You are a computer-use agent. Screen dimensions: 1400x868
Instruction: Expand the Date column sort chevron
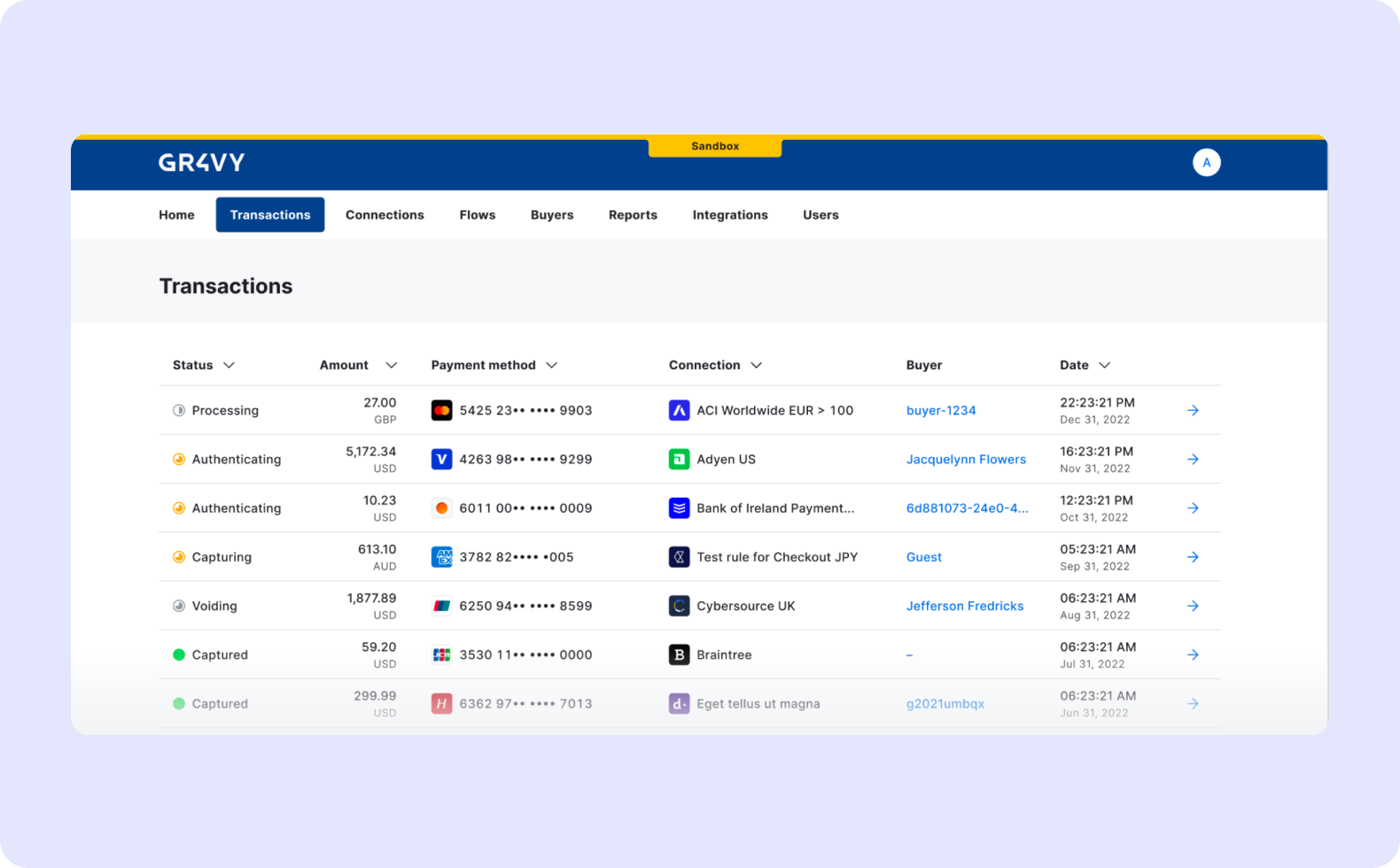pos(1104,365)
